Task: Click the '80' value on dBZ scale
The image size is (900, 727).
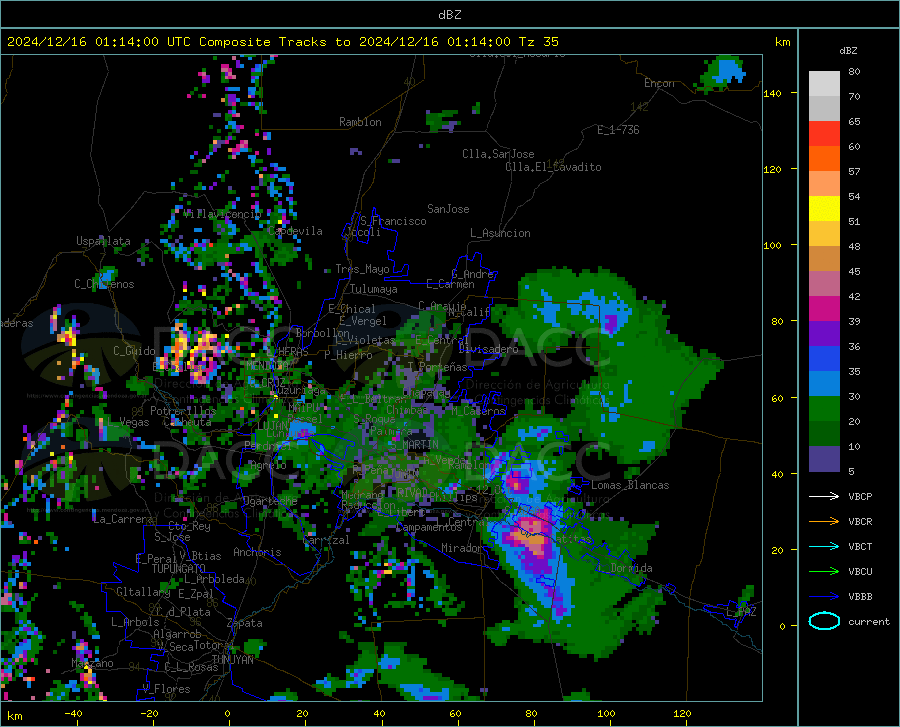Action: click(854, 71)
